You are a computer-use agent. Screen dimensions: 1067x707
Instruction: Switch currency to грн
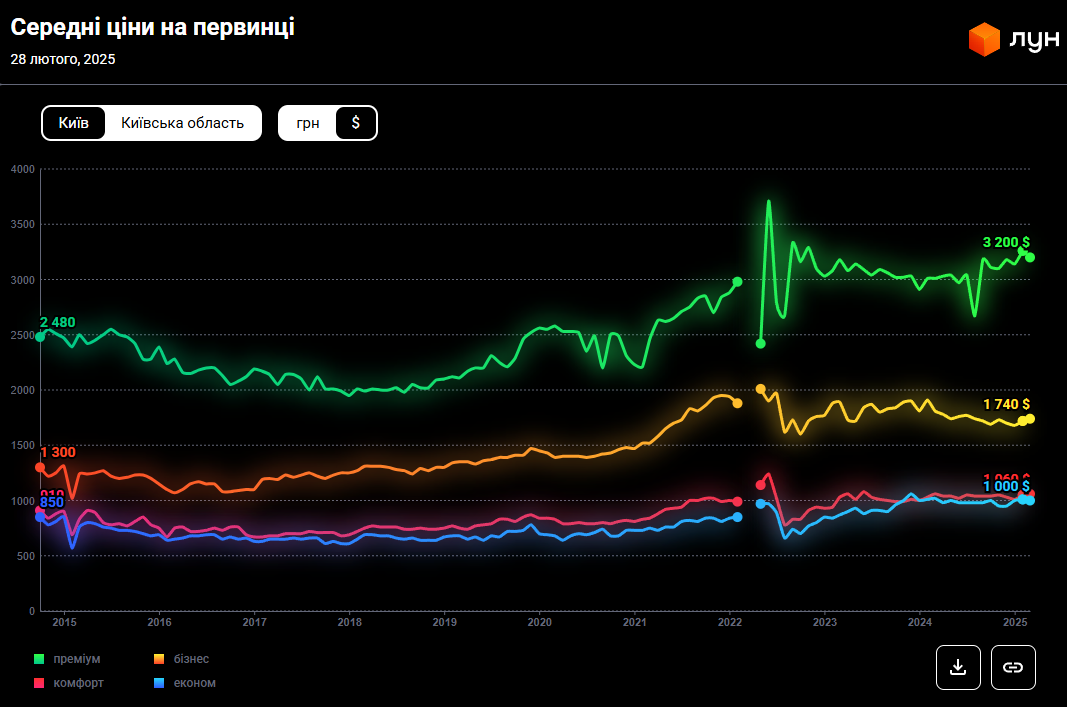coord(308,123)
